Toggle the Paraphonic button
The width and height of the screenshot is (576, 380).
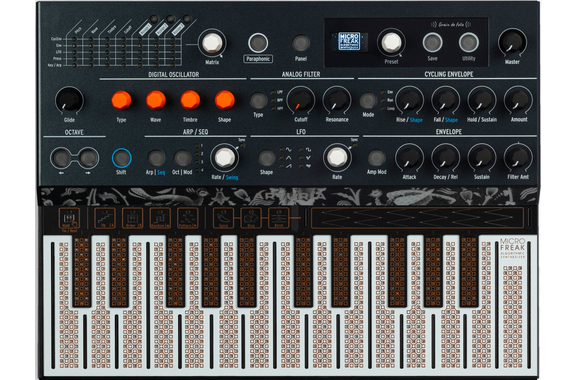258,43
